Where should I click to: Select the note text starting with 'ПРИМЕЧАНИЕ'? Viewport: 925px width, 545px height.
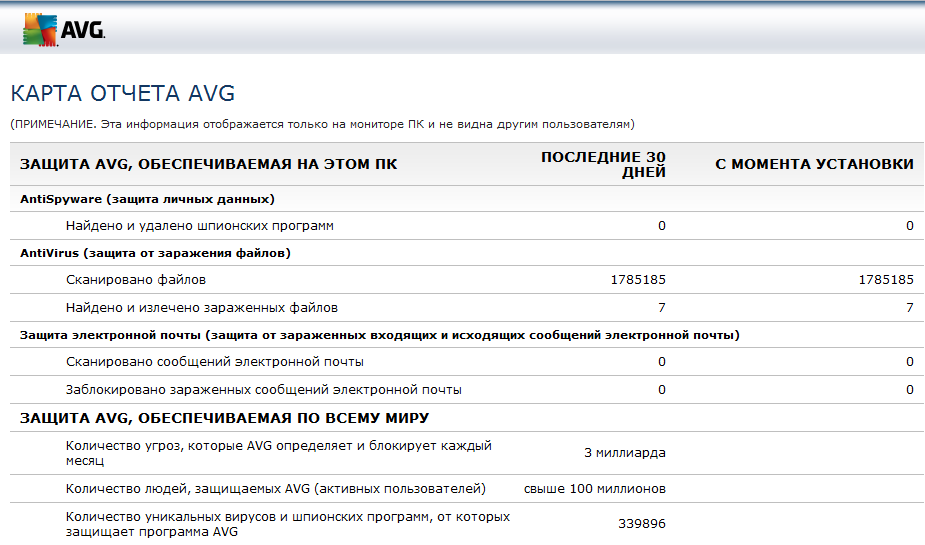pos(323,124)
